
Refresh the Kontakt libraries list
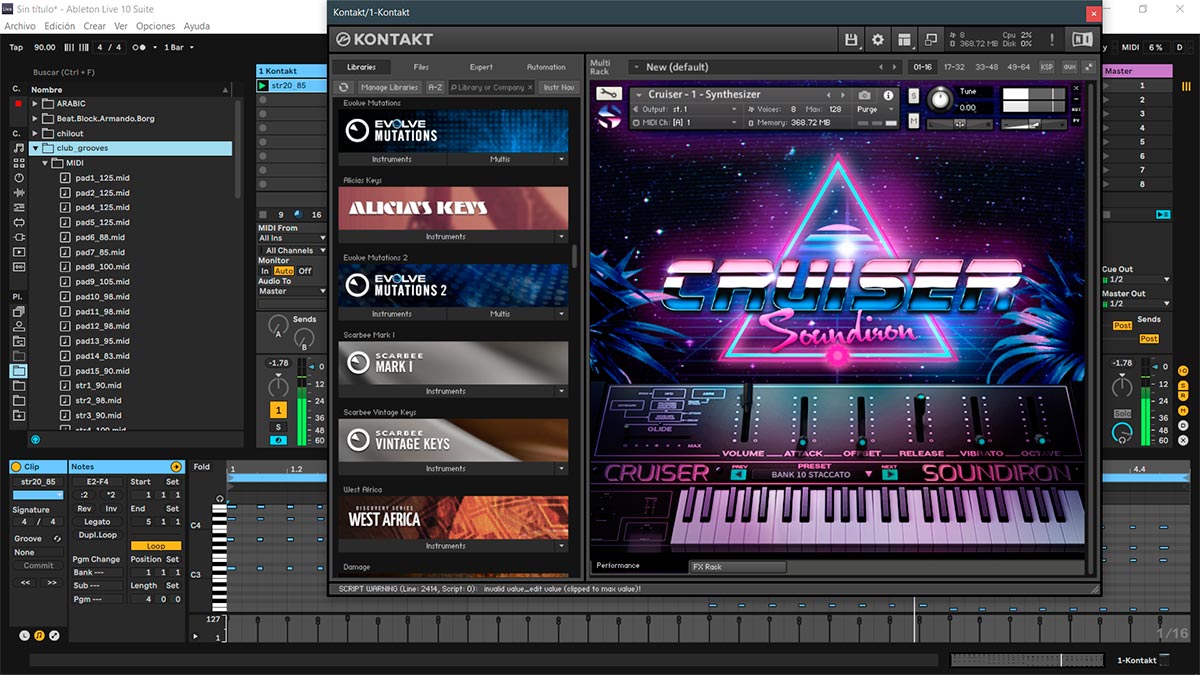(344, 87)
